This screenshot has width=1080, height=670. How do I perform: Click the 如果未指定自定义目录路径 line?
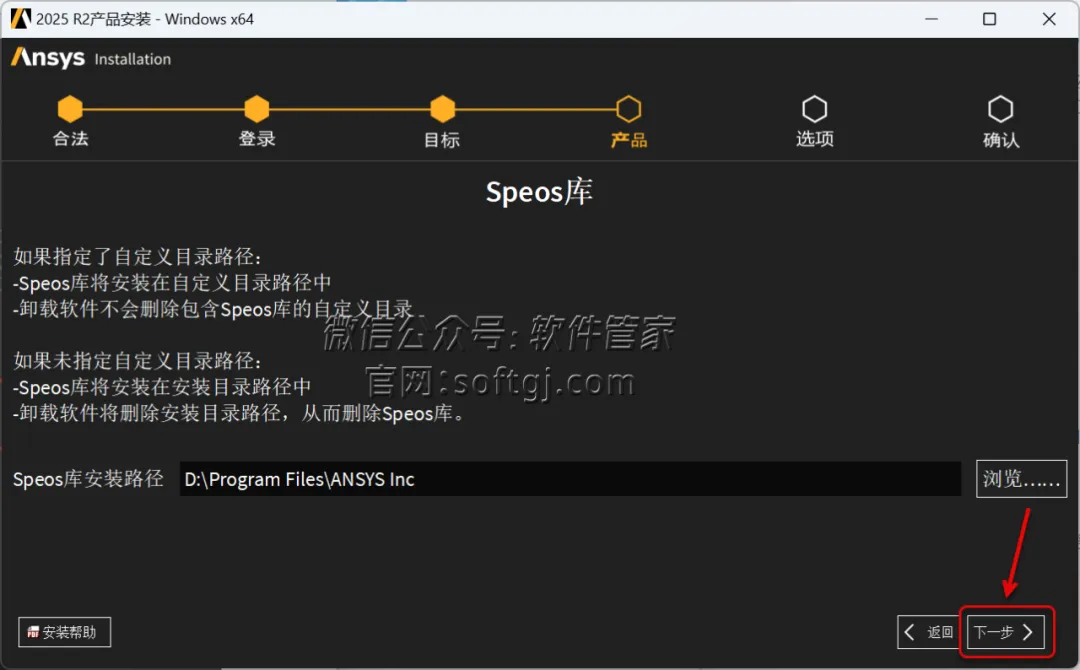point(137,361)
